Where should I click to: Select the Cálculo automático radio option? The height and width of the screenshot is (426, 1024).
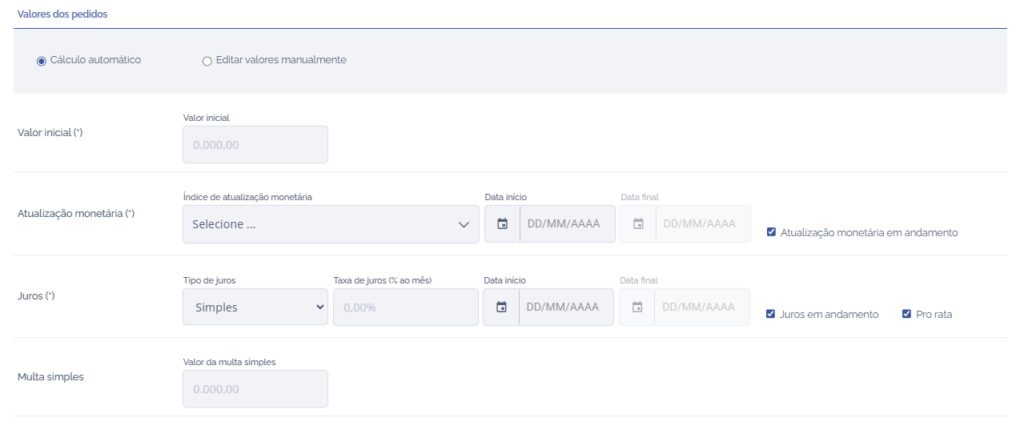41,60
